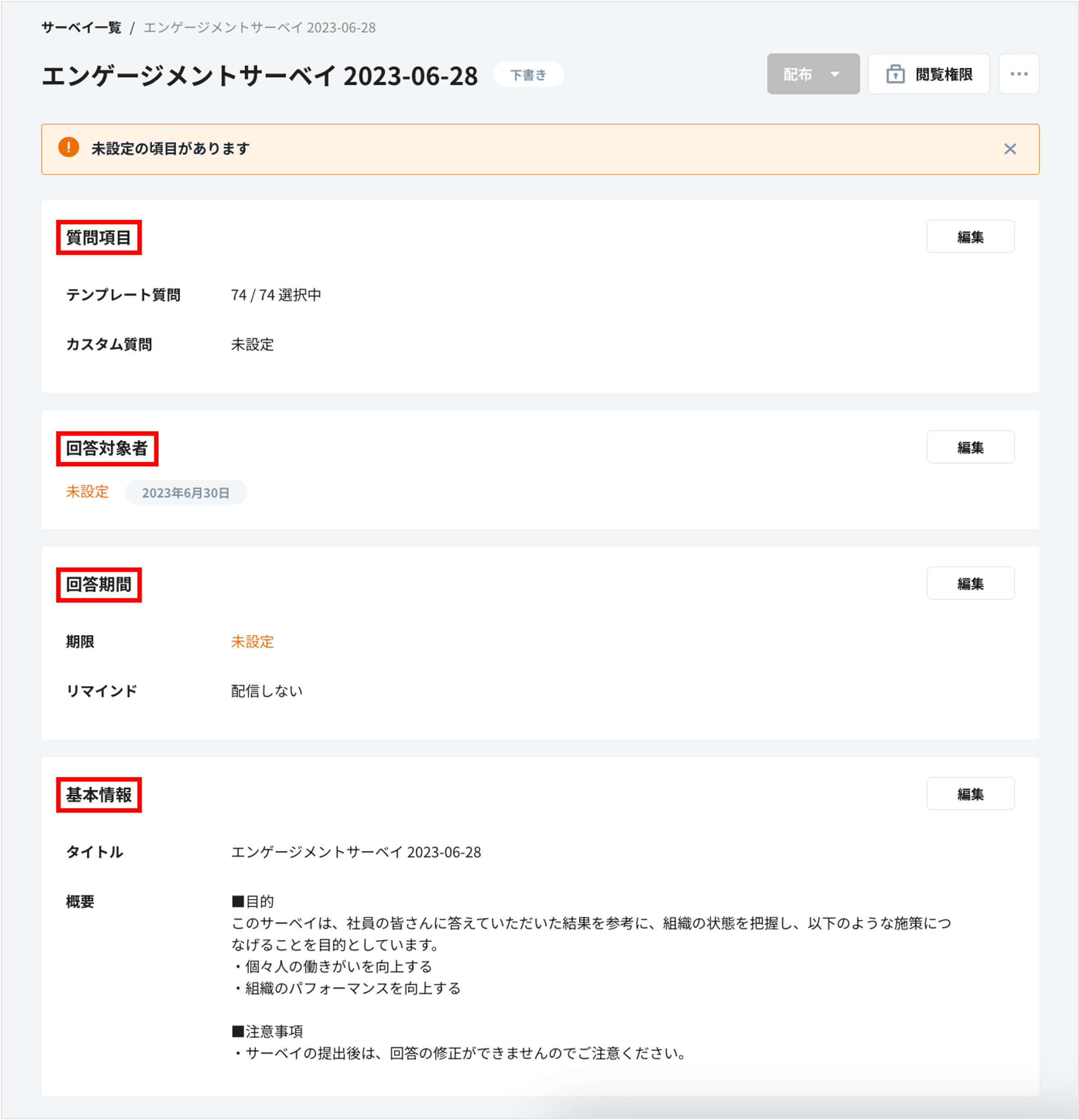Screen dimensions: 1079x1120
Task: Edit the 回答期間 section
Action: pos(970,583)
